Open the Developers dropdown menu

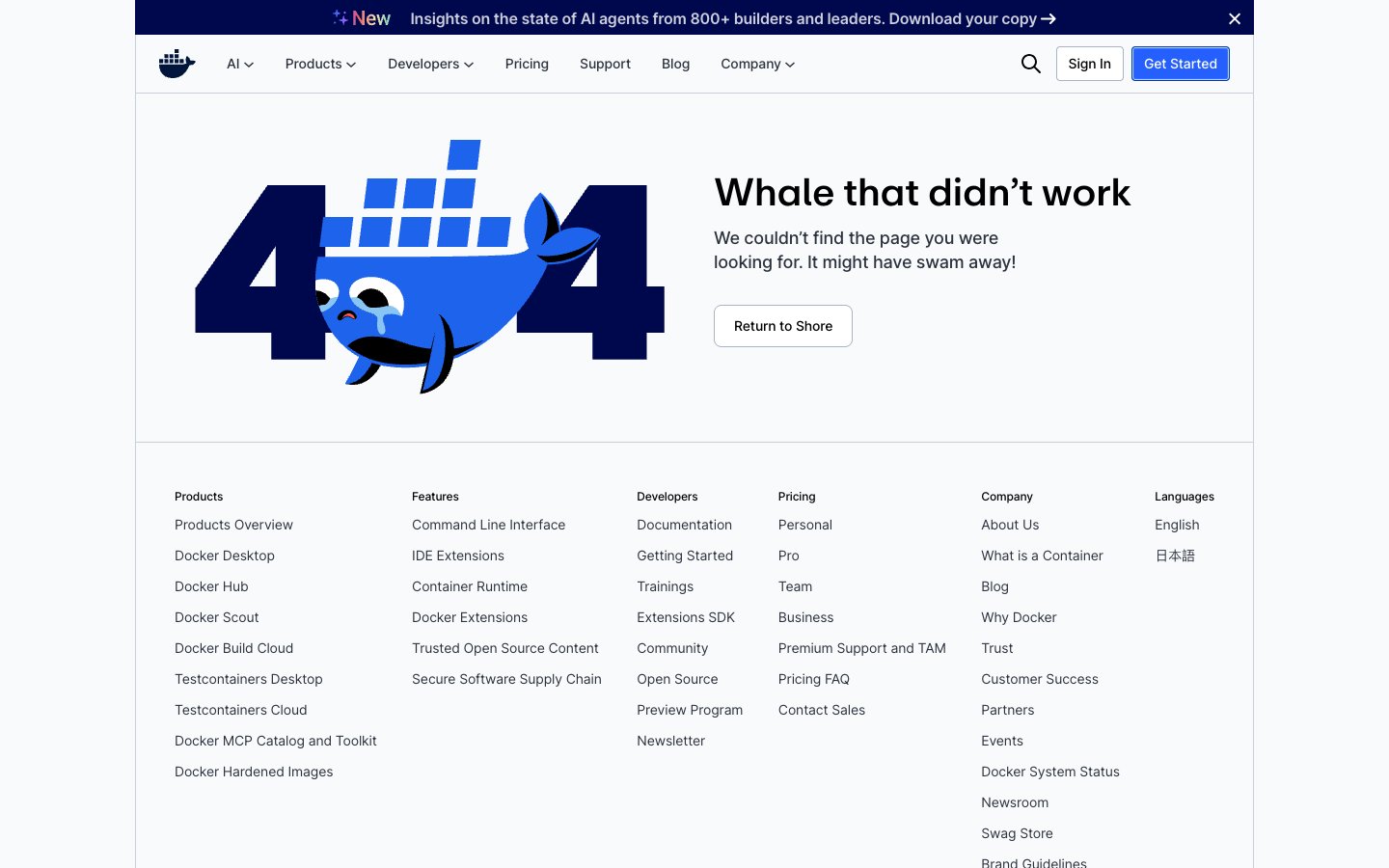click(430, 64)
